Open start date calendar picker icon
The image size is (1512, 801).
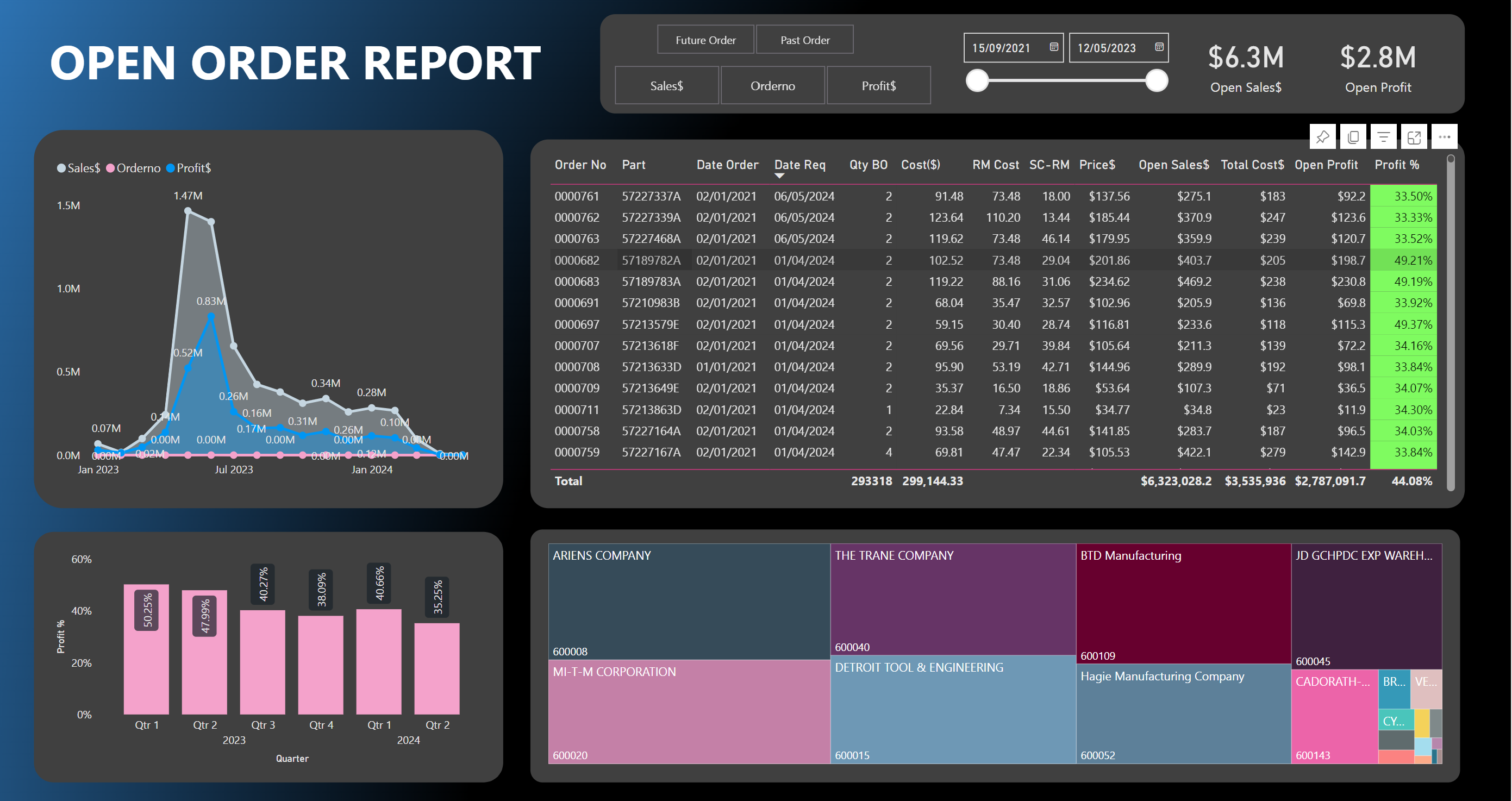pos(1054,47)
